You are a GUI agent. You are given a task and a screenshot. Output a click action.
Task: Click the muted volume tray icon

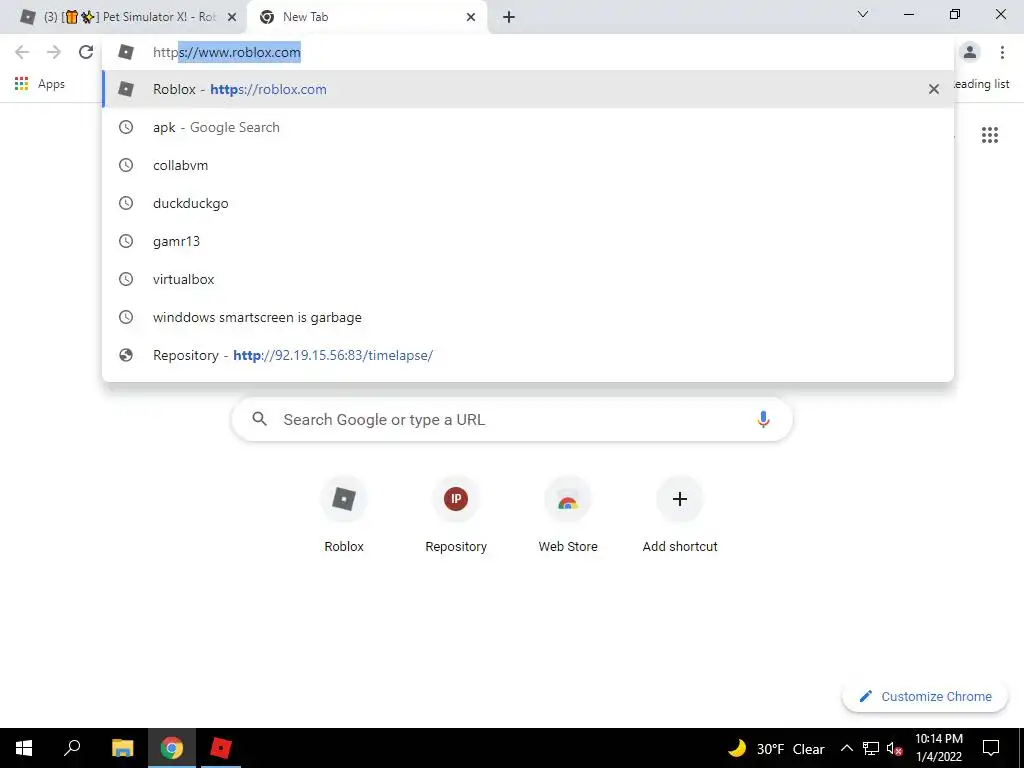point(894,748)
